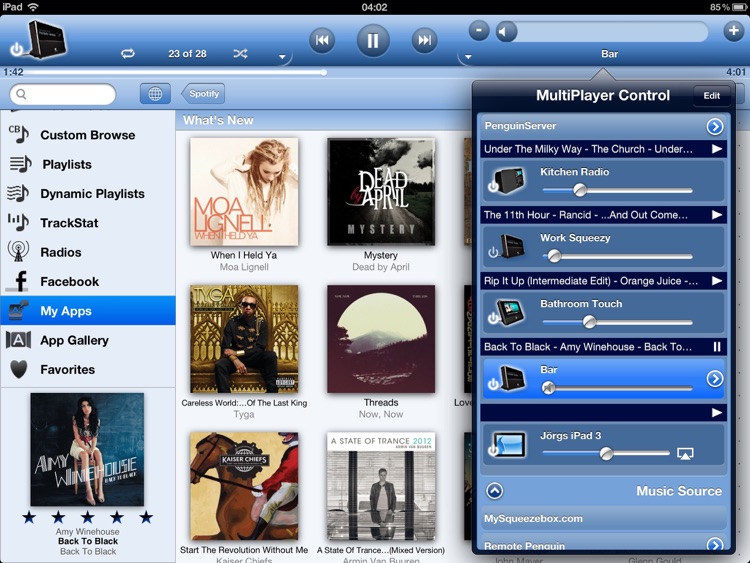Select MySqueezebox.com music source

tap(604, 519)
